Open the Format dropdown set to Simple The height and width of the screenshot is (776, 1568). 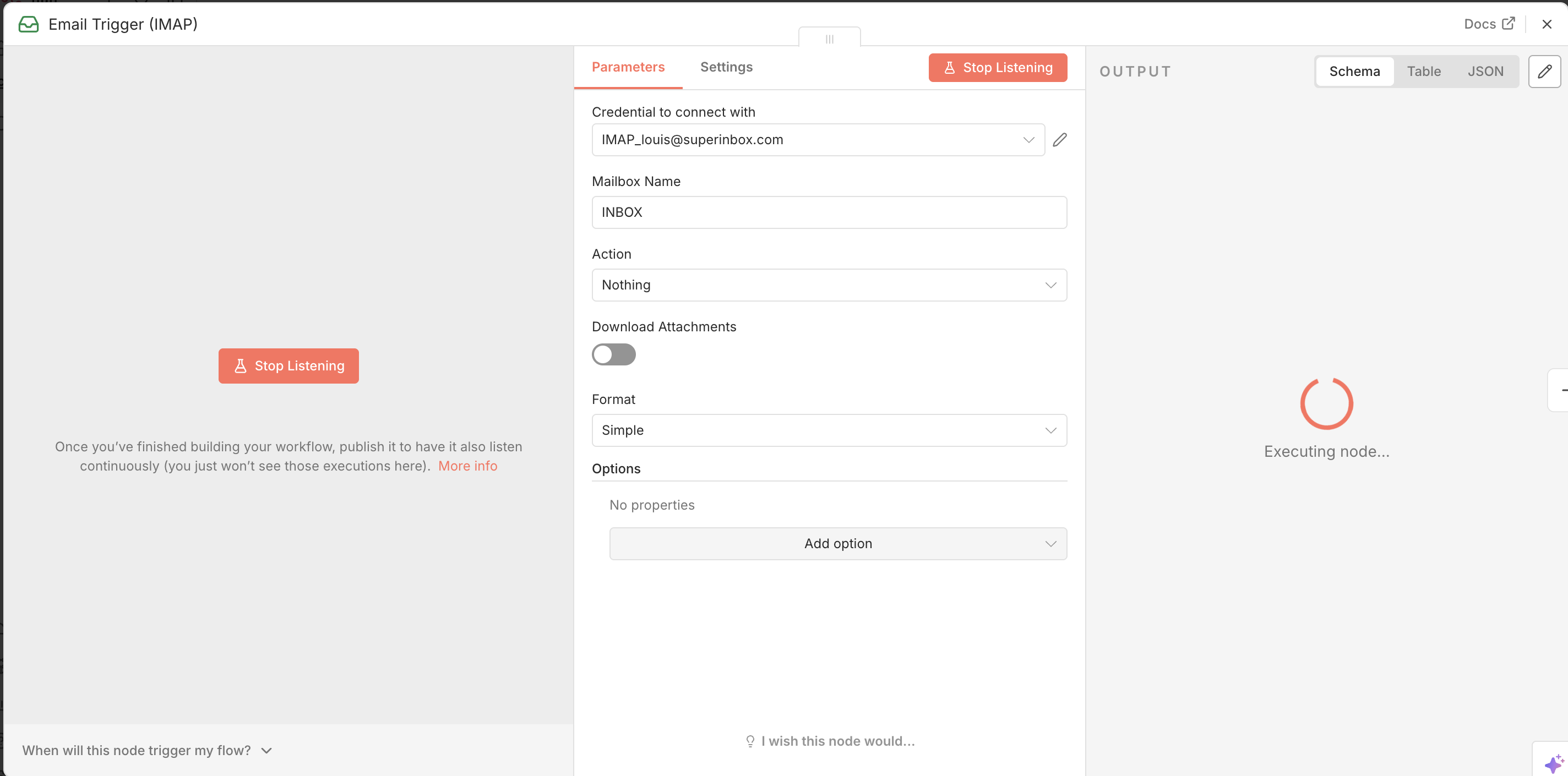tap(829, 430)
